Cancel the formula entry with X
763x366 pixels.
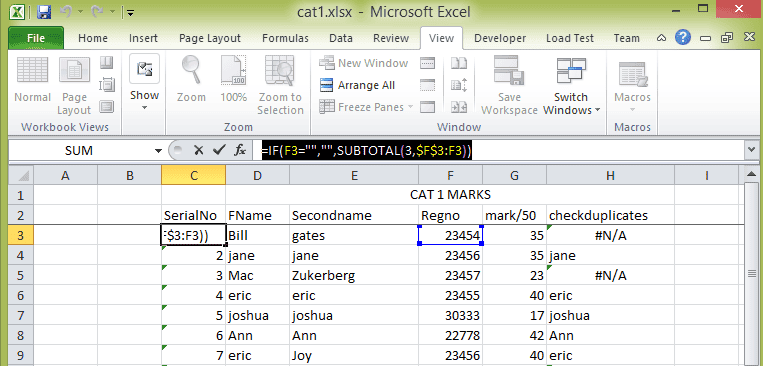pos(198,151)
